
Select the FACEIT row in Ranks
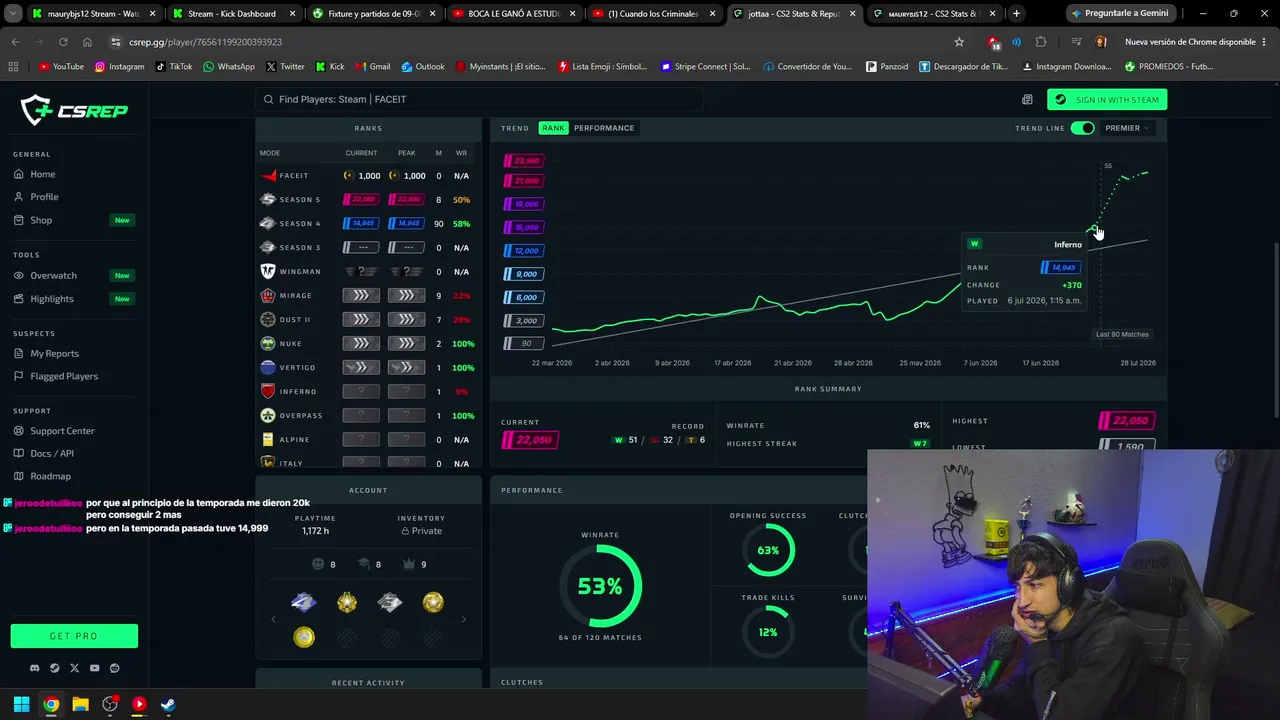coord(368,176)
